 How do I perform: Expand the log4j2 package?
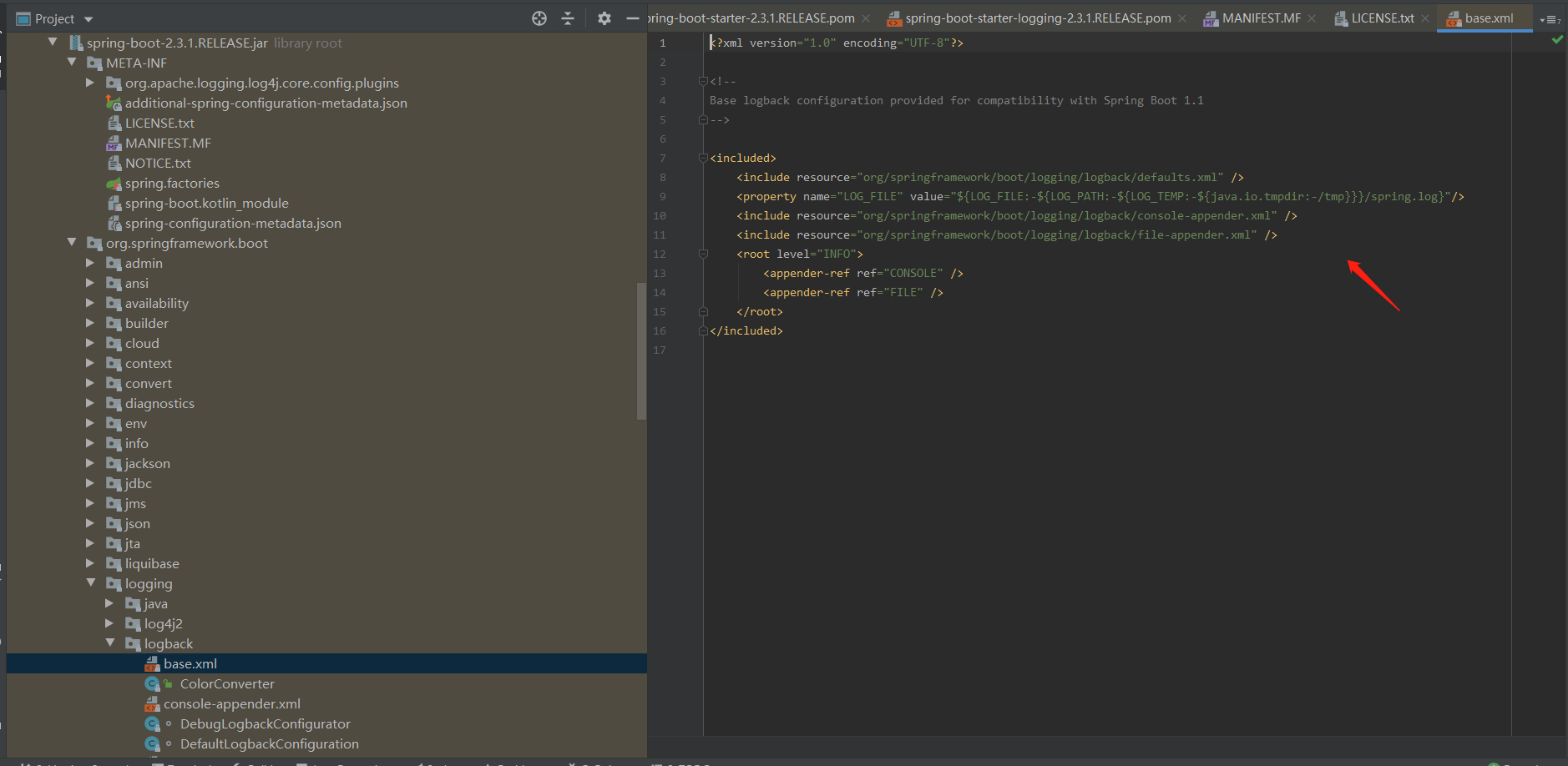(109, 623)
